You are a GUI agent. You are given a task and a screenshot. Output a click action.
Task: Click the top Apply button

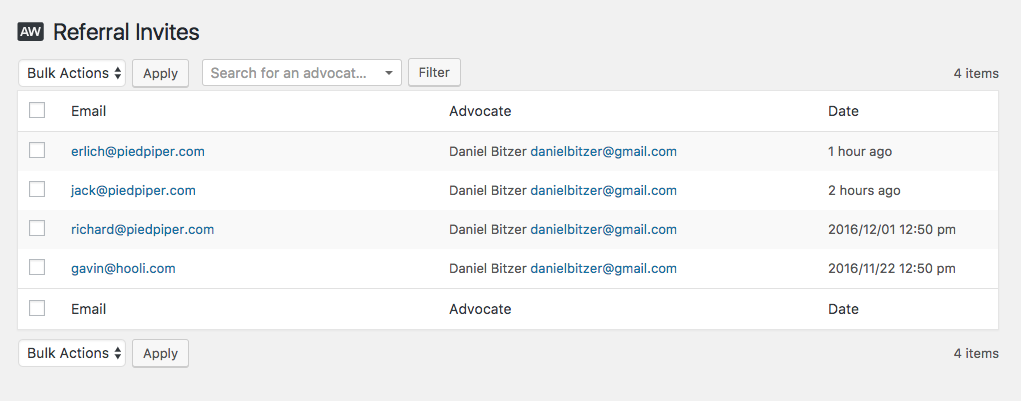(x=160, y=73)
